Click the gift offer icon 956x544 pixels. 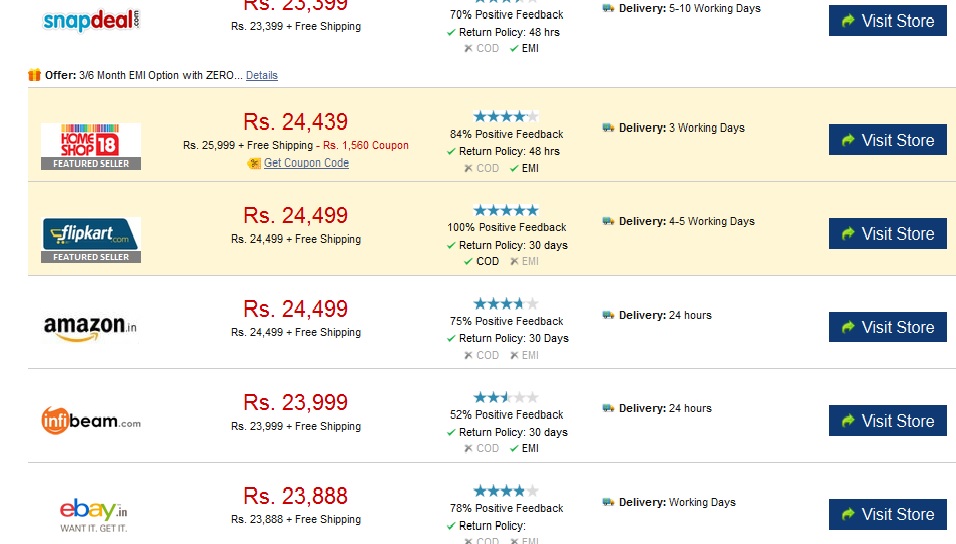click(x=34, y=75)
